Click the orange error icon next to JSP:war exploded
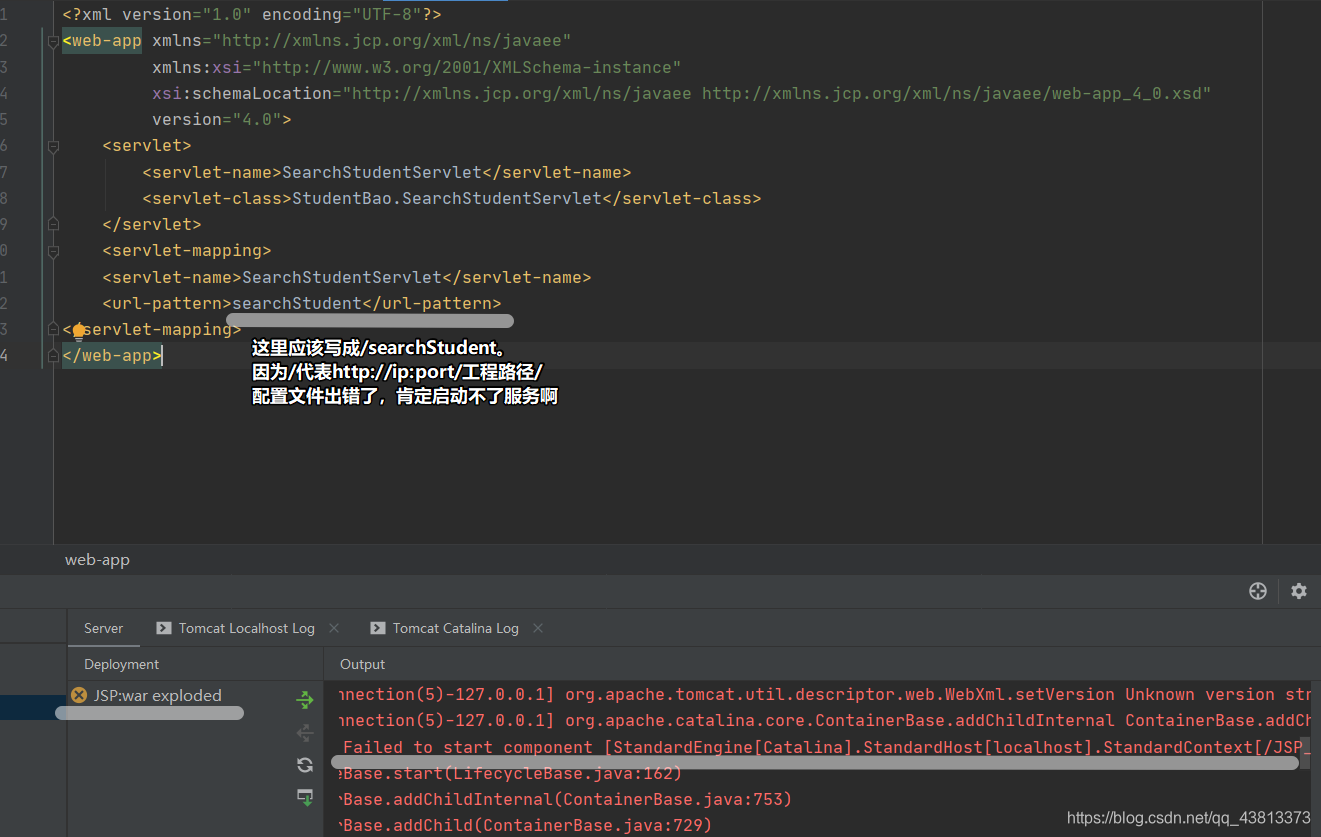 click(x=79, y=695)
